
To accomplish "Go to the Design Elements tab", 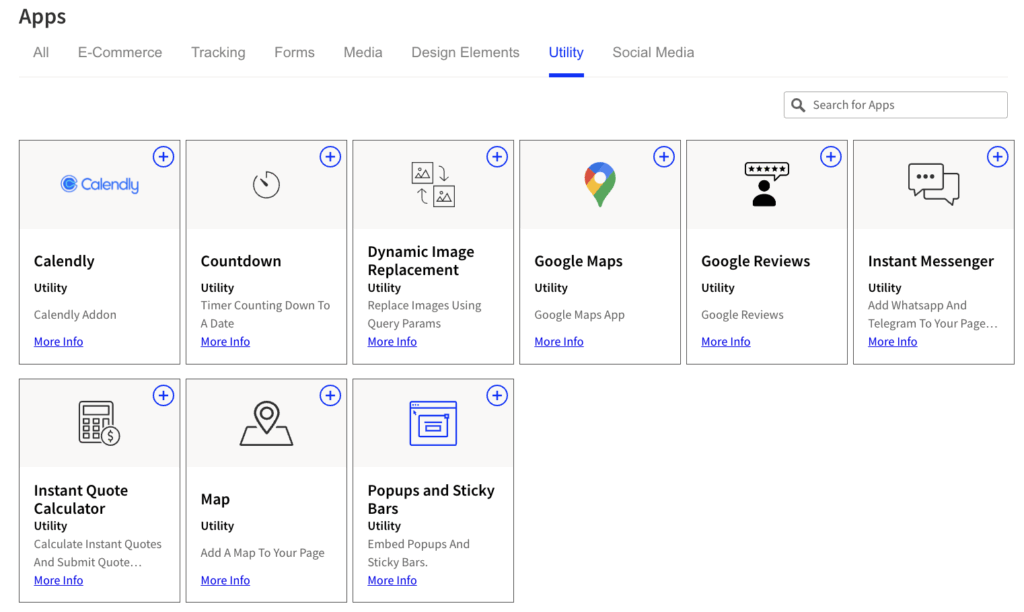I will [x=465, y=52].
